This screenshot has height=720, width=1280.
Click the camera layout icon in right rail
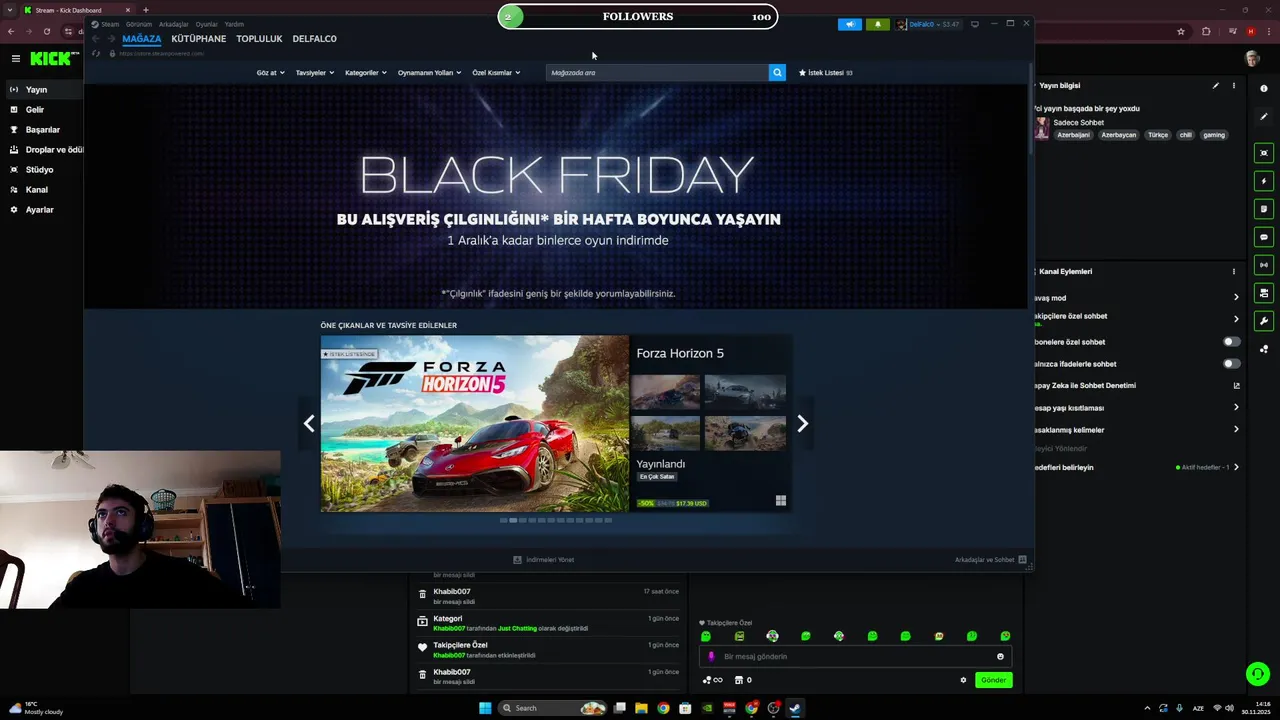tap(1264, 293)
